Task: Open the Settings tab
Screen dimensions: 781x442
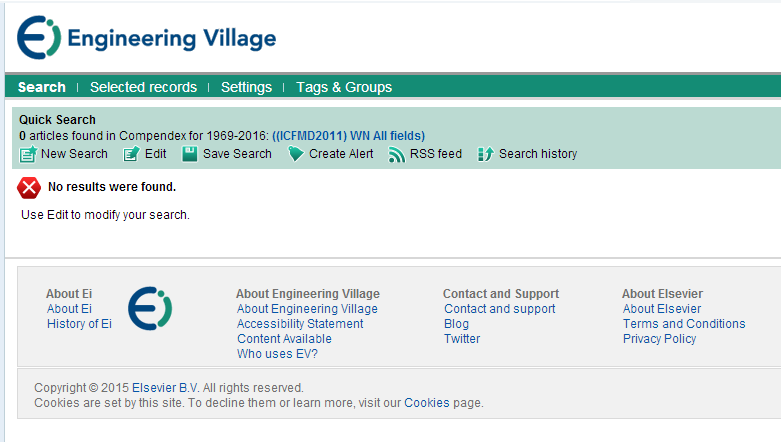Action: 247,87
